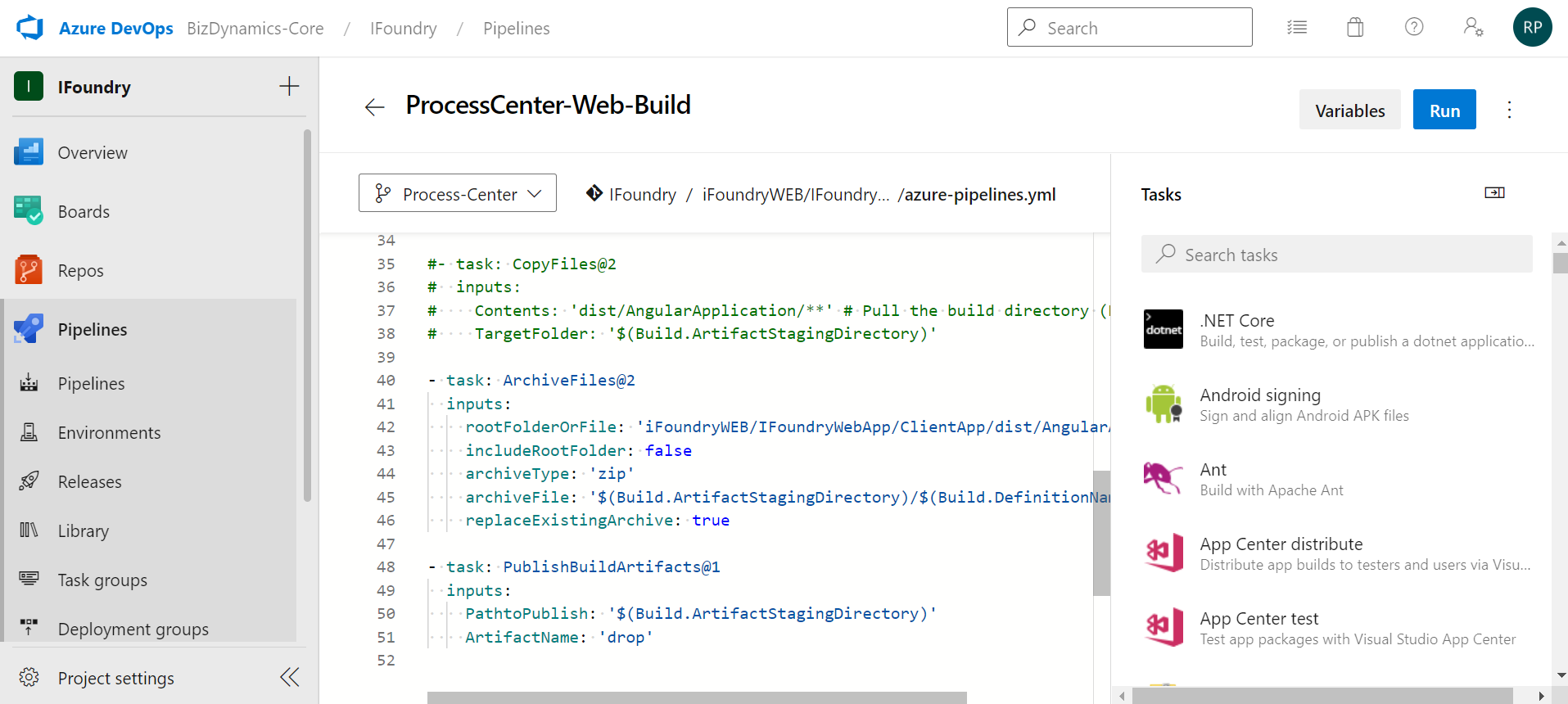This screenshot has width=1568, height=704.
Task: Click the Azure DevOps logo icon
Action: (x=29, y=28)
